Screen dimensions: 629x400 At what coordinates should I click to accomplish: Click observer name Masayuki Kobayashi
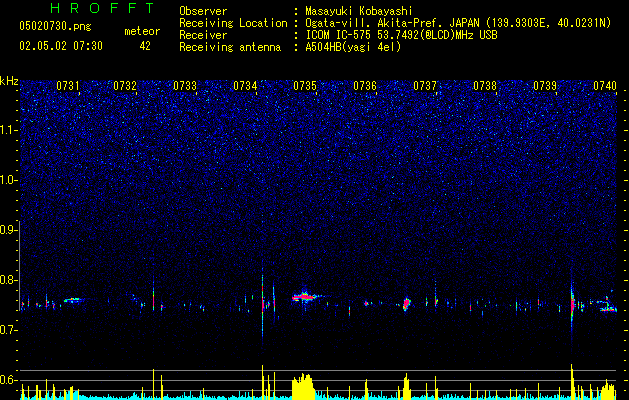(359, 11)
